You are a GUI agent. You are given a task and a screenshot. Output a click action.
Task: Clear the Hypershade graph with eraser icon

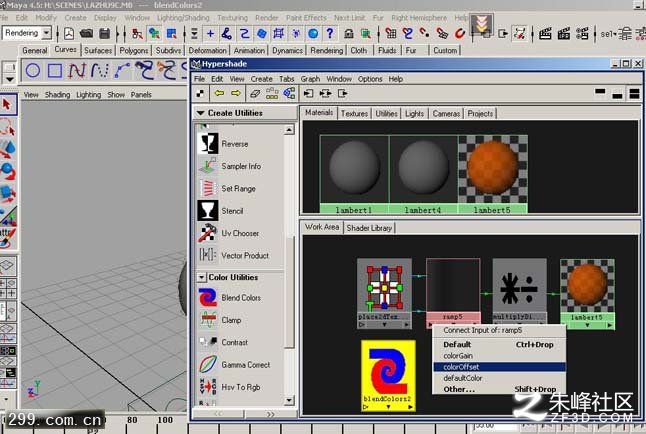click(255, 94)
